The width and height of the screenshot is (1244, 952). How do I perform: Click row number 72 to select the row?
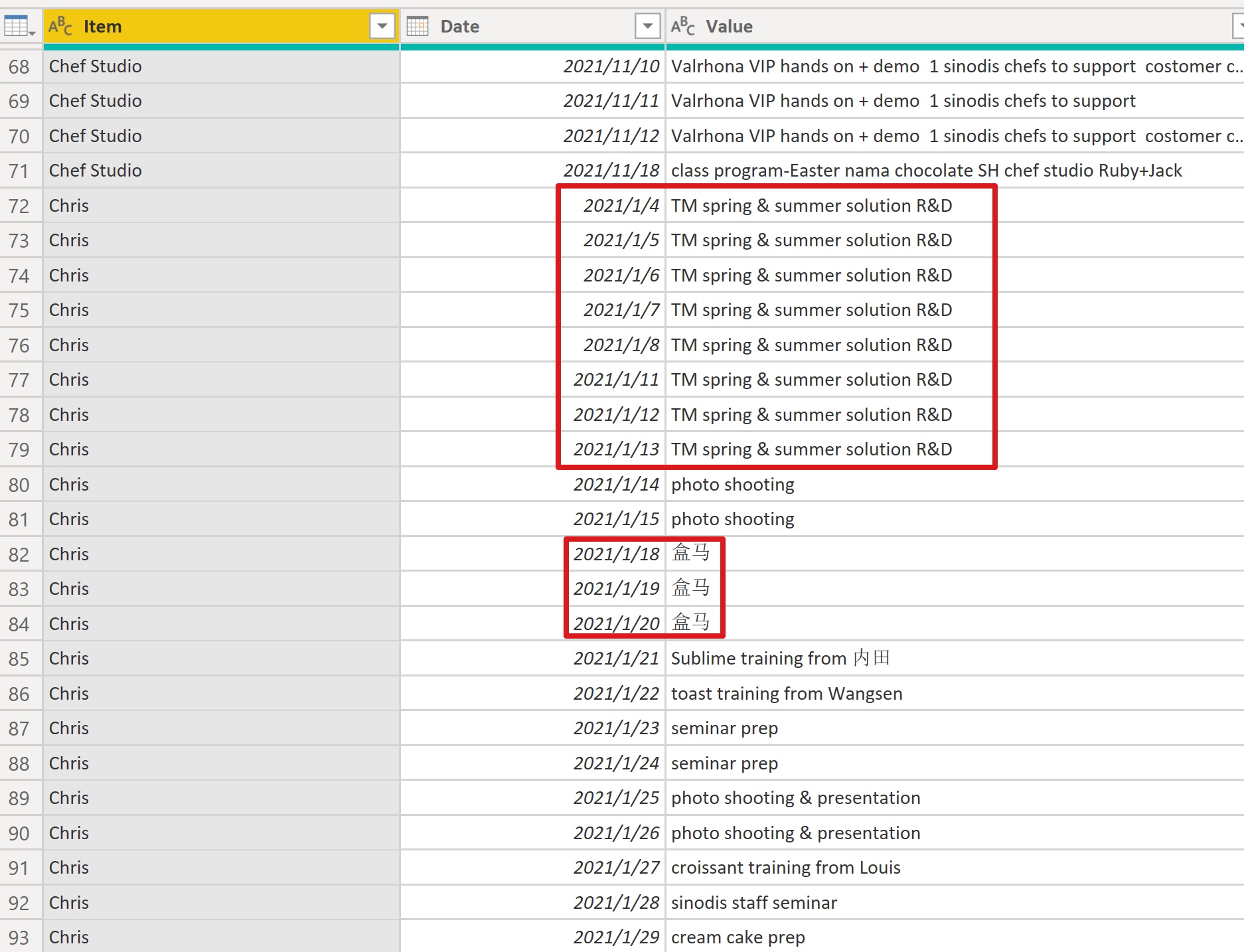click(20, 206)
